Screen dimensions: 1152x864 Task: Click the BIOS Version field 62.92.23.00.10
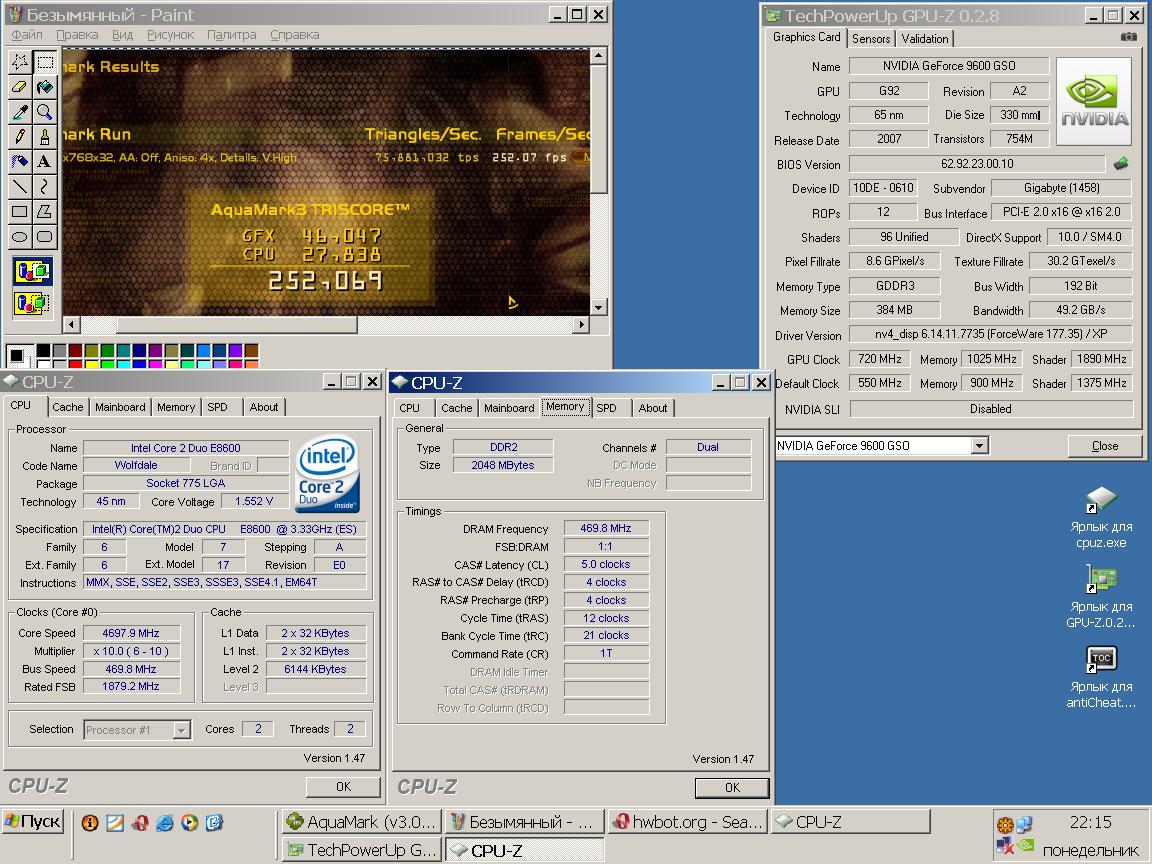976,164
